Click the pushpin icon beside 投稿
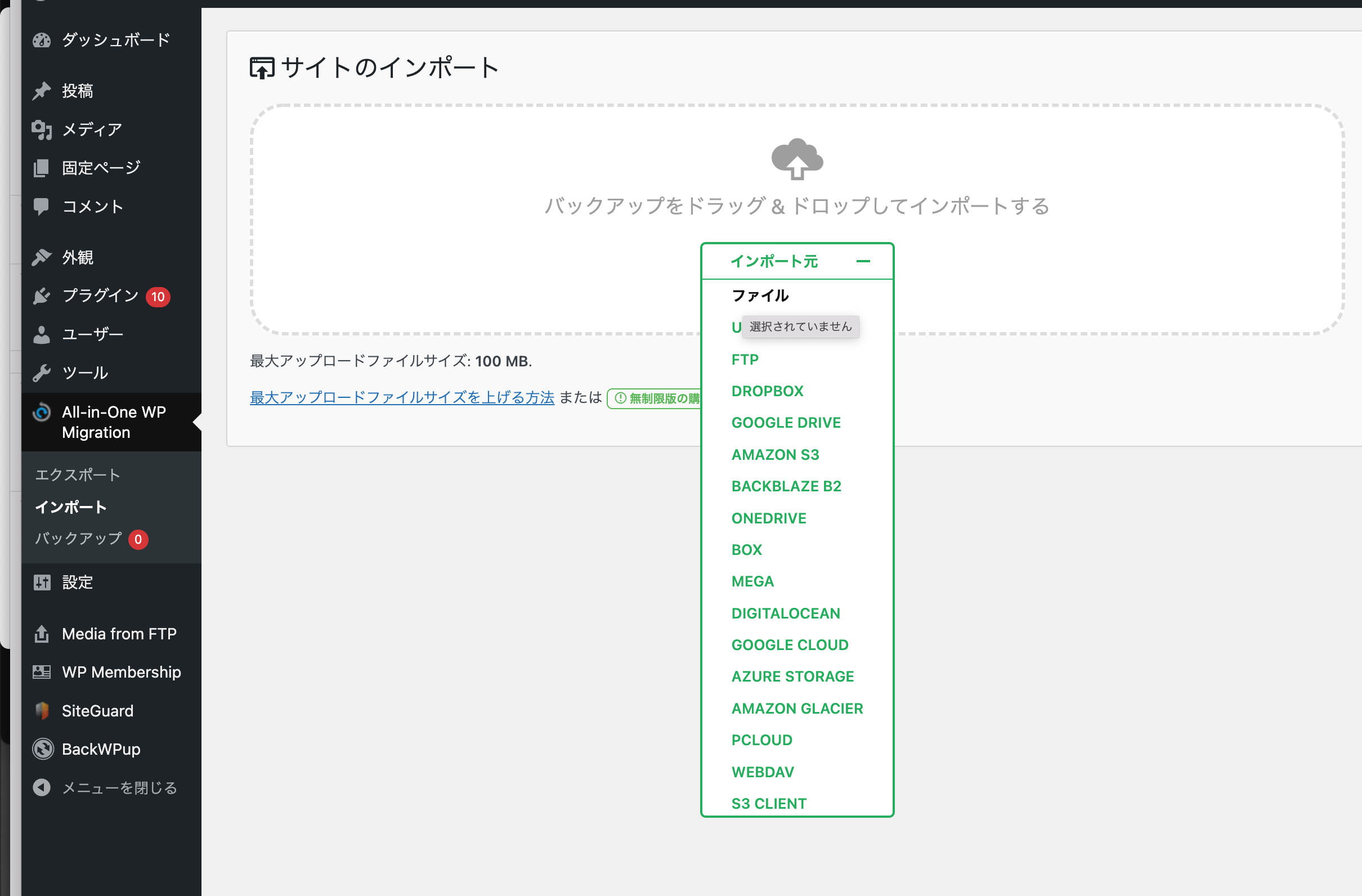1362x896 pixels. tap(42, 91)
